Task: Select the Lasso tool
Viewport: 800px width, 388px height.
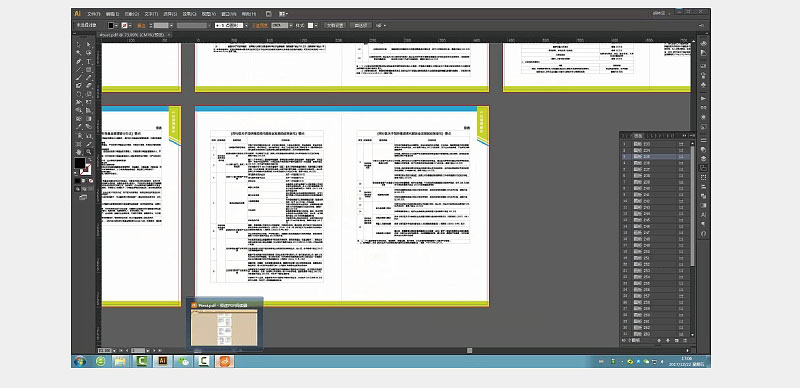Action: coord(89,53)
